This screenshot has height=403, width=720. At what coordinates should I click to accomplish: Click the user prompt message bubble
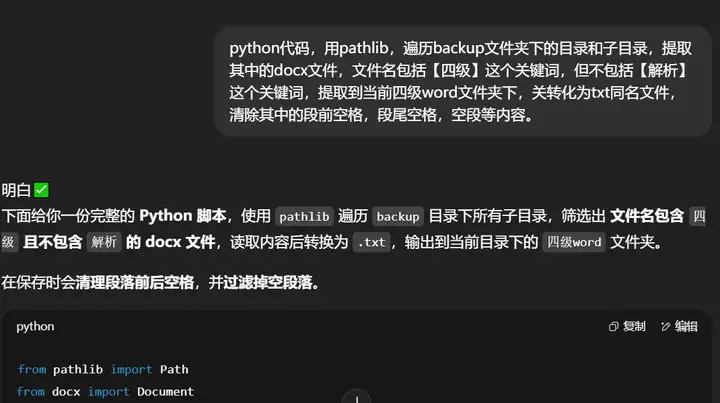coord(463,81)
